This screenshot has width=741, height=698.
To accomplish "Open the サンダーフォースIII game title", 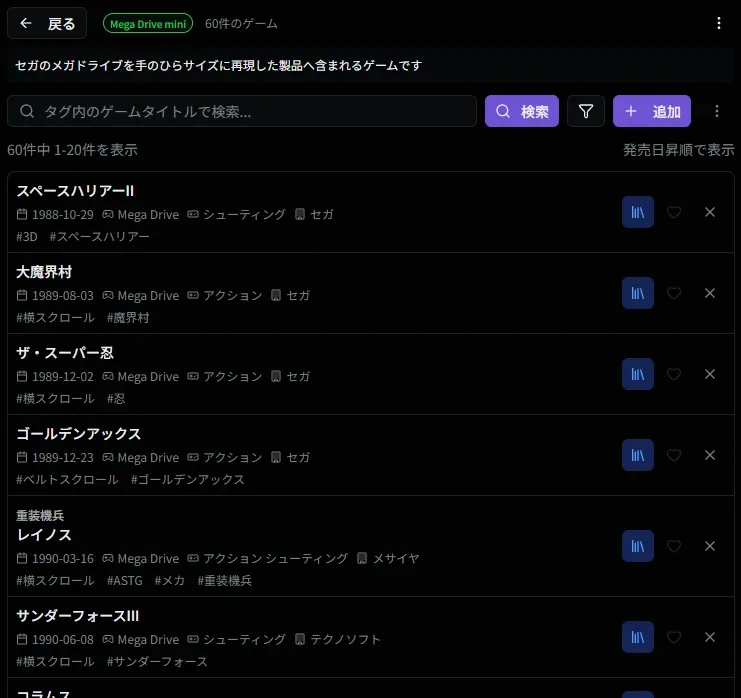I will click(x=78, y=616).
